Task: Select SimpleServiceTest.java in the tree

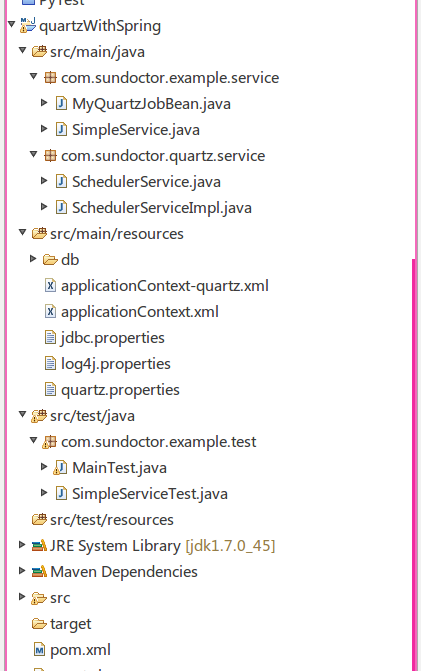Action: pos(150,494)
